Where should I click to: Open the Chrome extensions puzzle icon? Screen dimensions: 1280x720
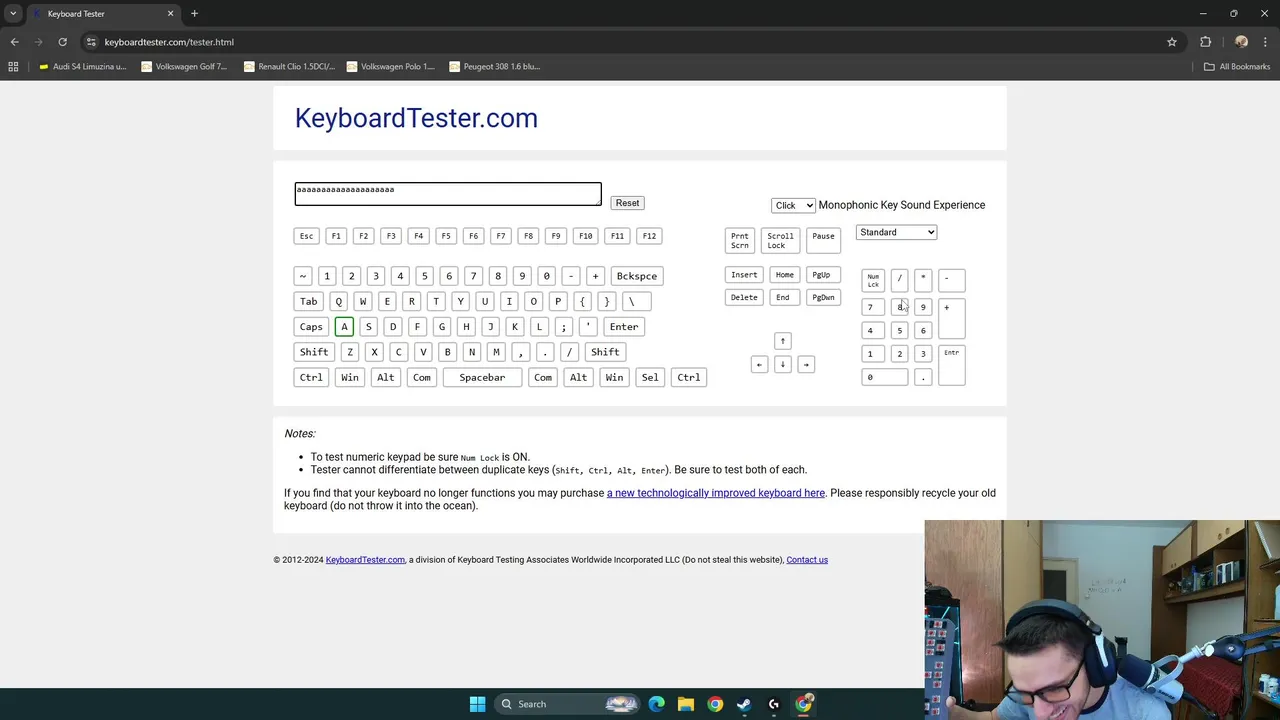click(1205, 42)
